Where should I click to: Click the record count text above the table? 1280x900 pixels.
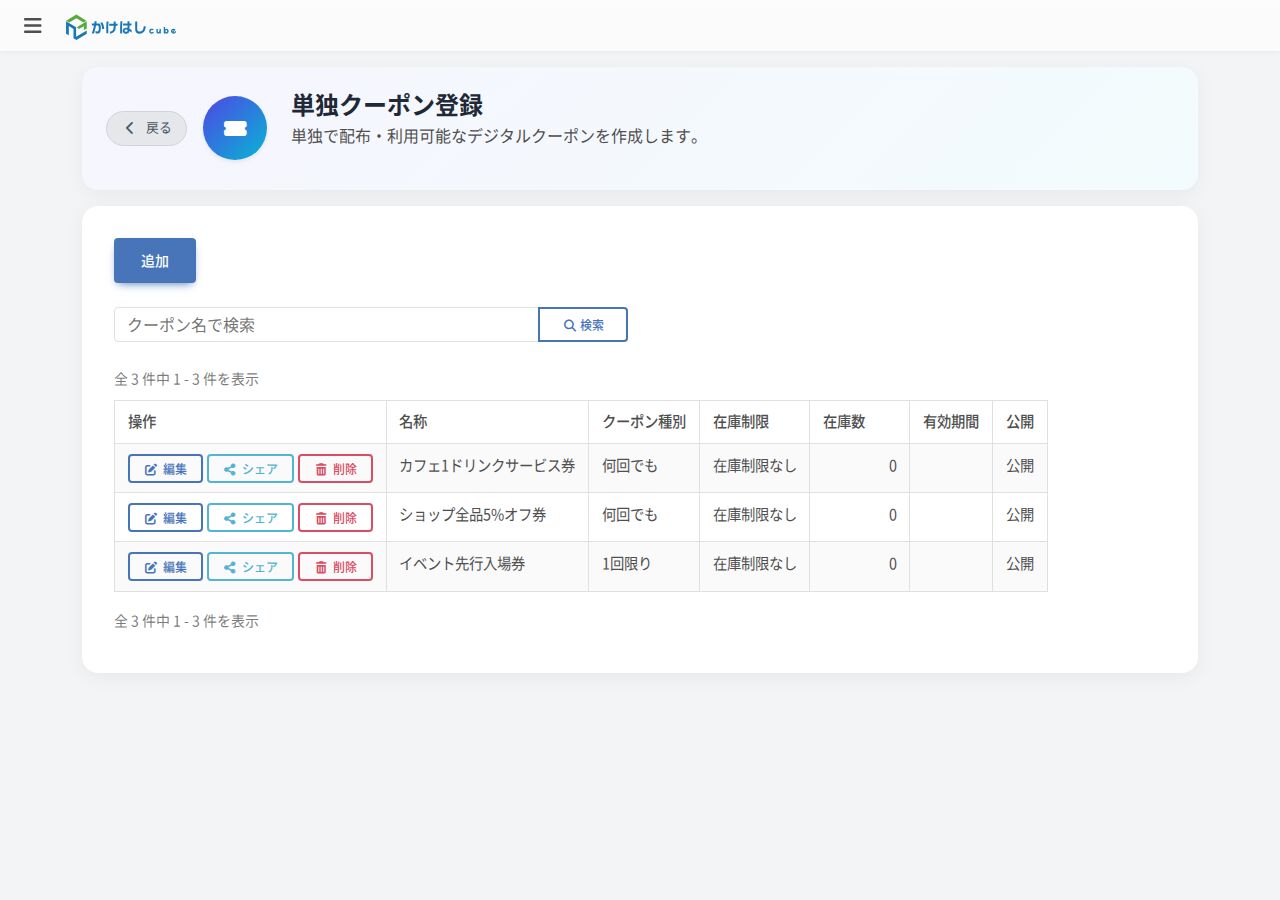point(187,380)
